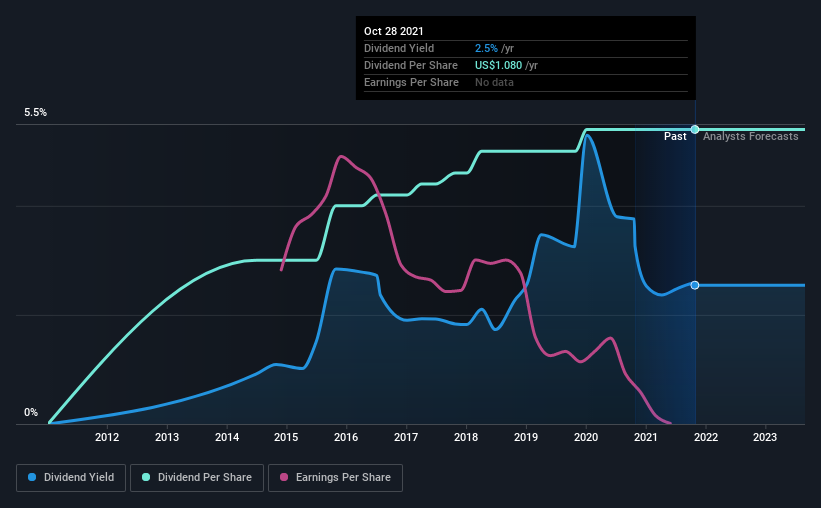This screenshot has width=821, height=508.
Task: Click the tooltip Dividend Per Share label
Action: coord(411,65)
